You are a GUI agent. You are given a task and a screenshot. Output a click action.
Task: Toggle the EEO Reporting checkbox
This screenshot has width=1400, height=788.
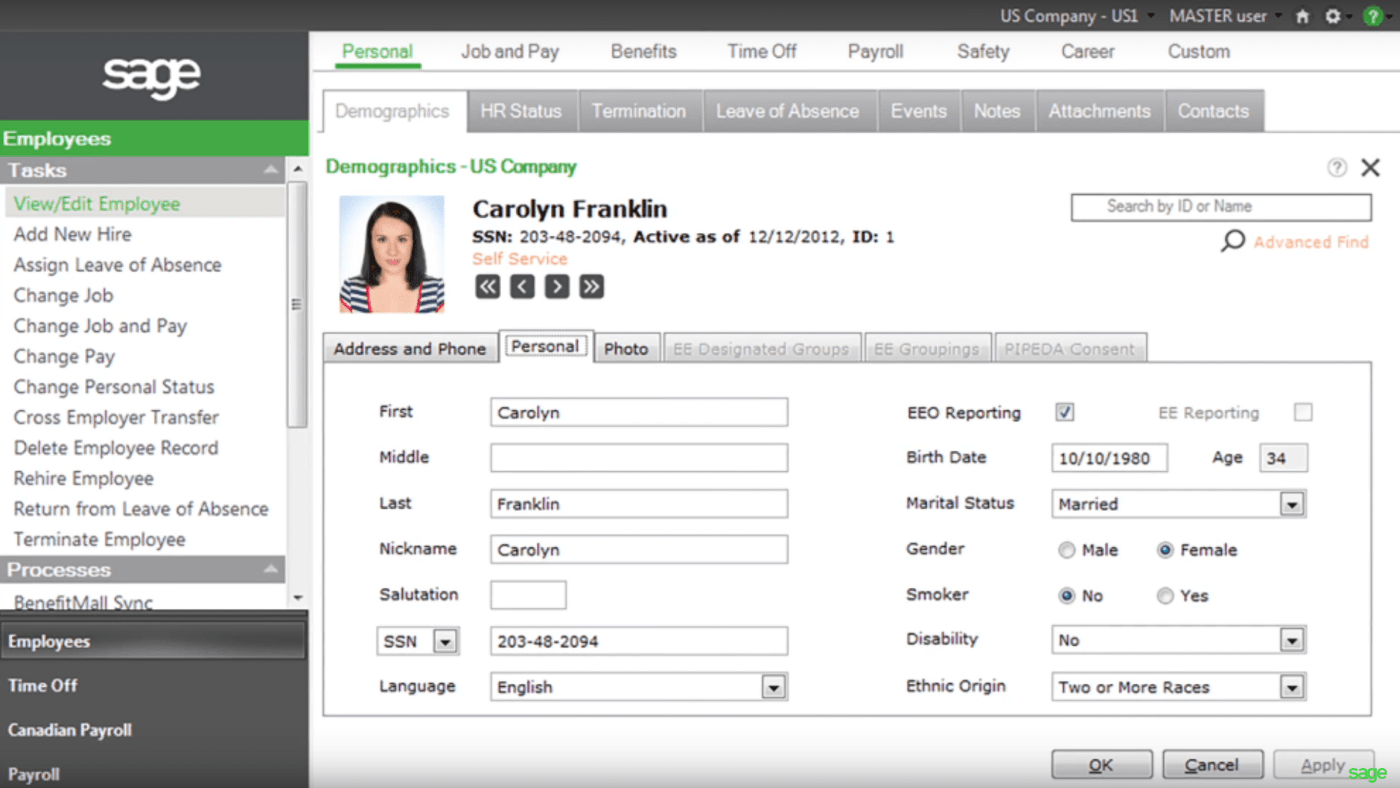point(1065,412)
